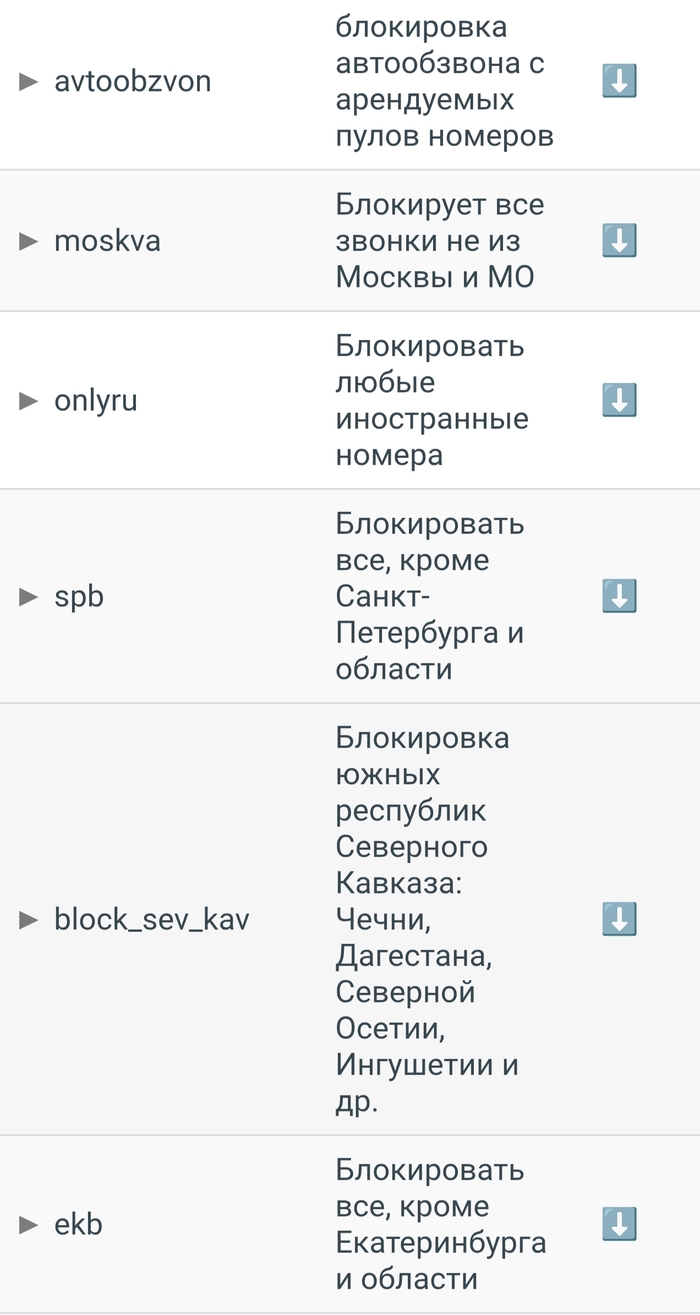Expand the block_sev_kav entry
This screenshot has width=700, height=1315.
29,920
